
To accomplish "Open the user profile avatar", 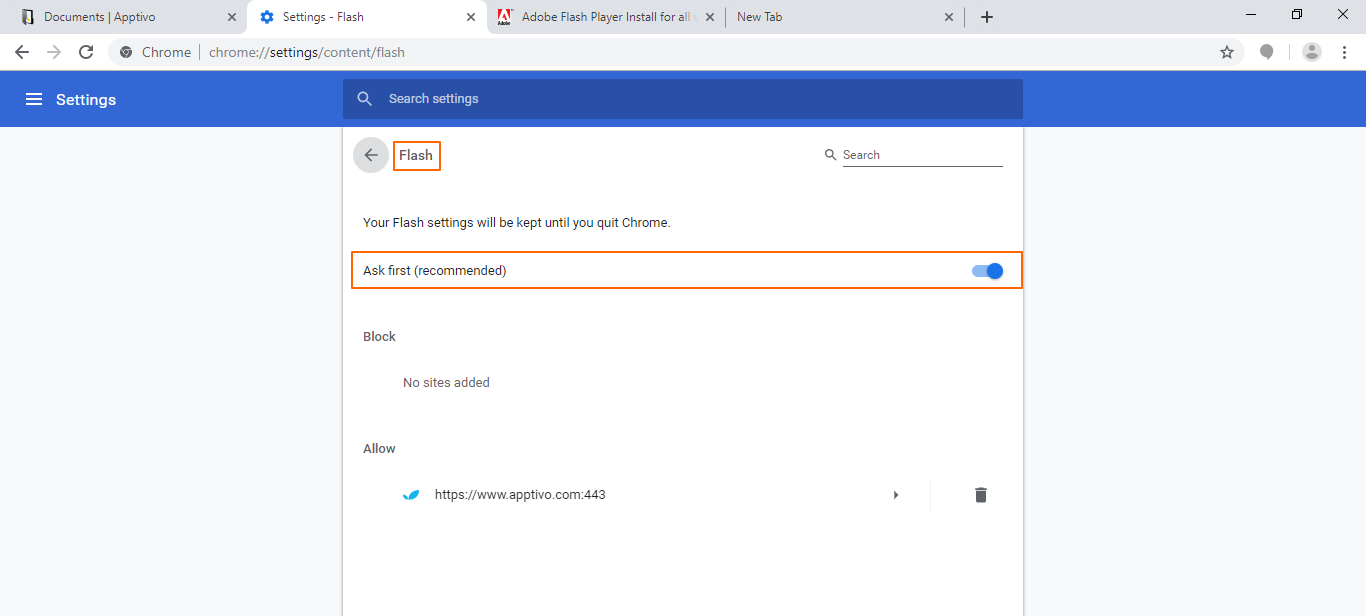I will (x=1312, y=52).
